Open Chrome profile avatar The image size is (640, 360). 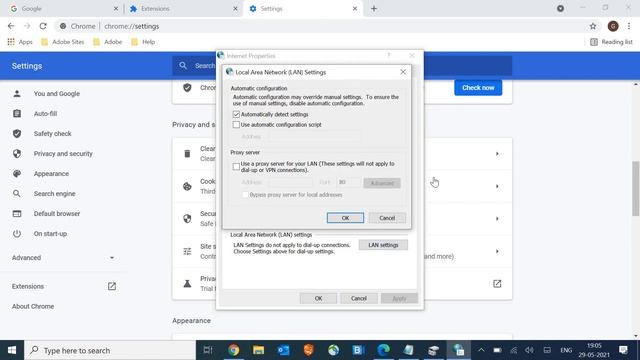click(x=613, y=26)
